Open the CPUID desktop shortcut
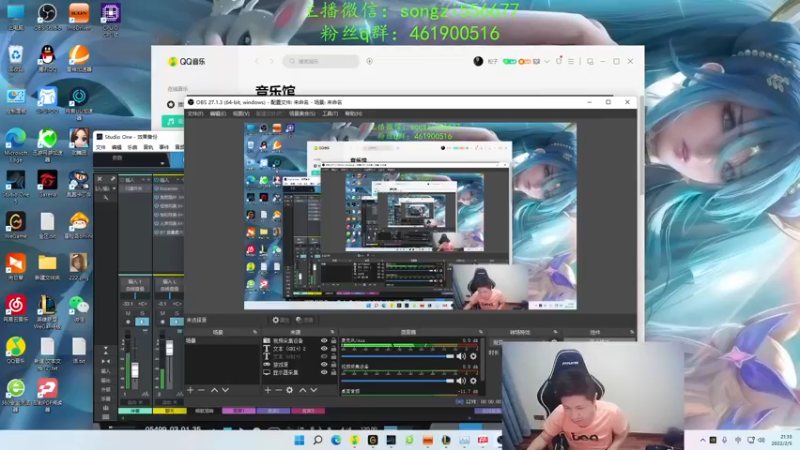Image resolution: width=800 pixels, height=450 pixels. pos(110,18)
